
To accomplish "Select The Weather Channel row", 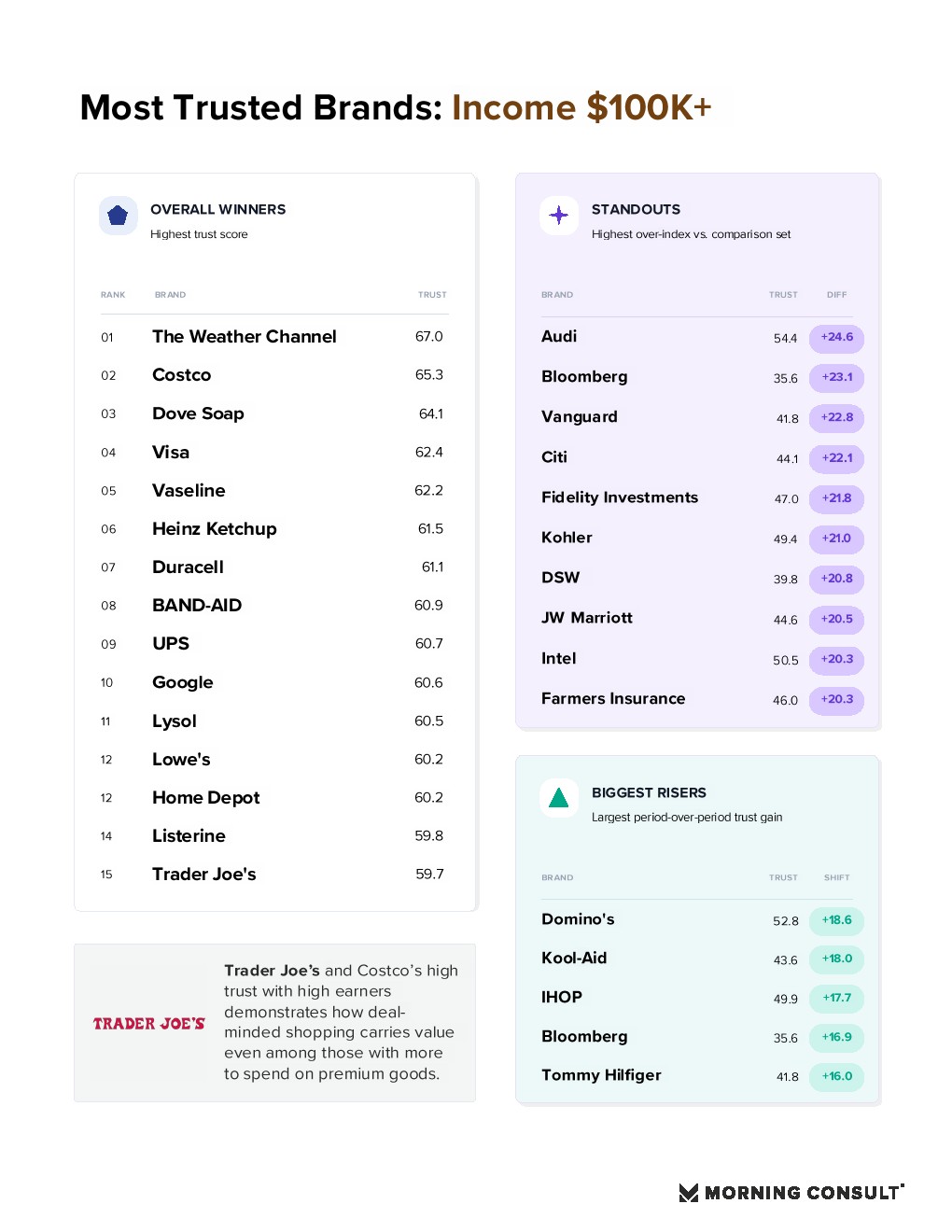I will (x=273, y=337).
